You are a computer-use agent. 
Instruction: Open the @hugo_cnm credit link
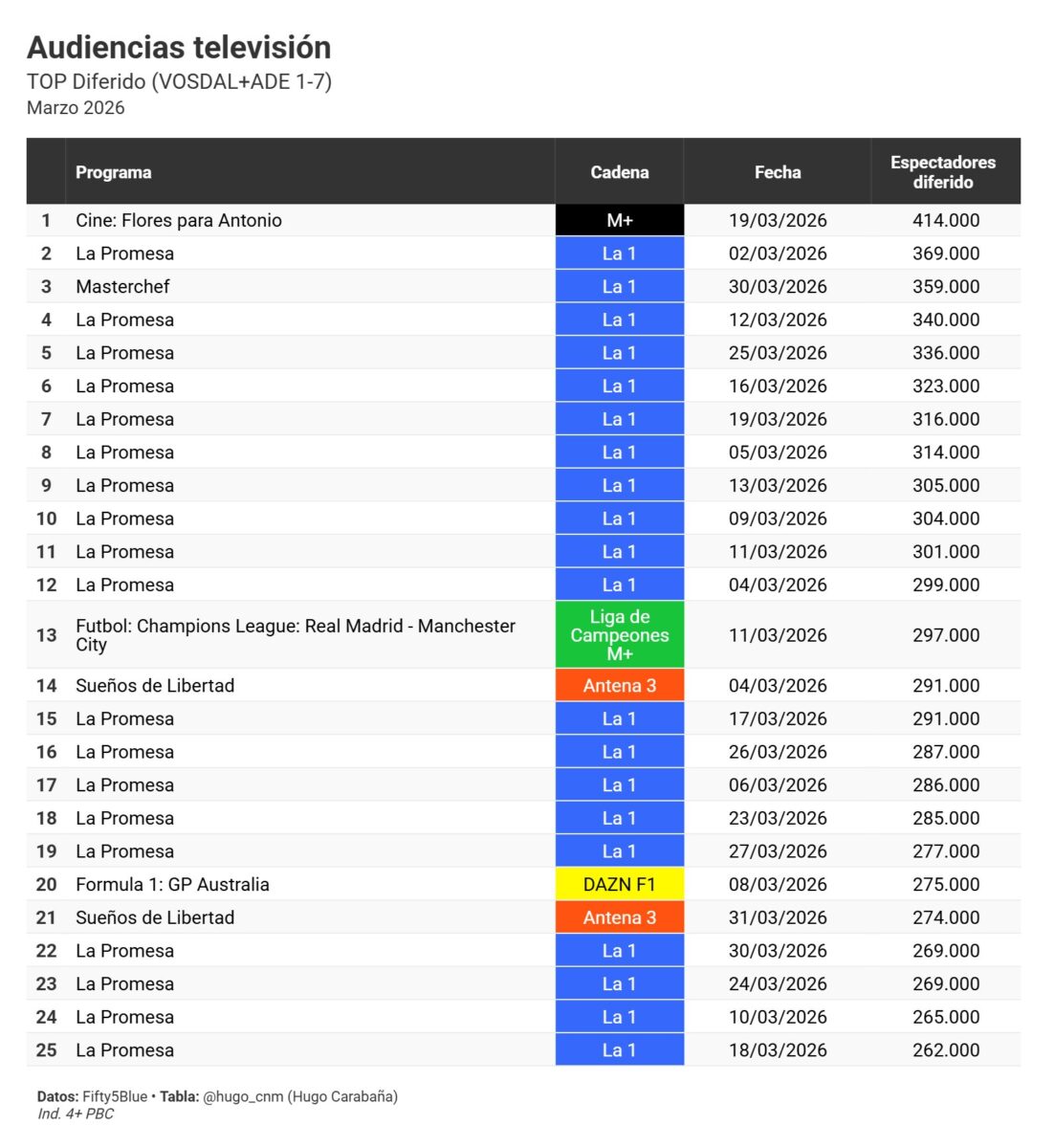click(x=243, y=1096)
